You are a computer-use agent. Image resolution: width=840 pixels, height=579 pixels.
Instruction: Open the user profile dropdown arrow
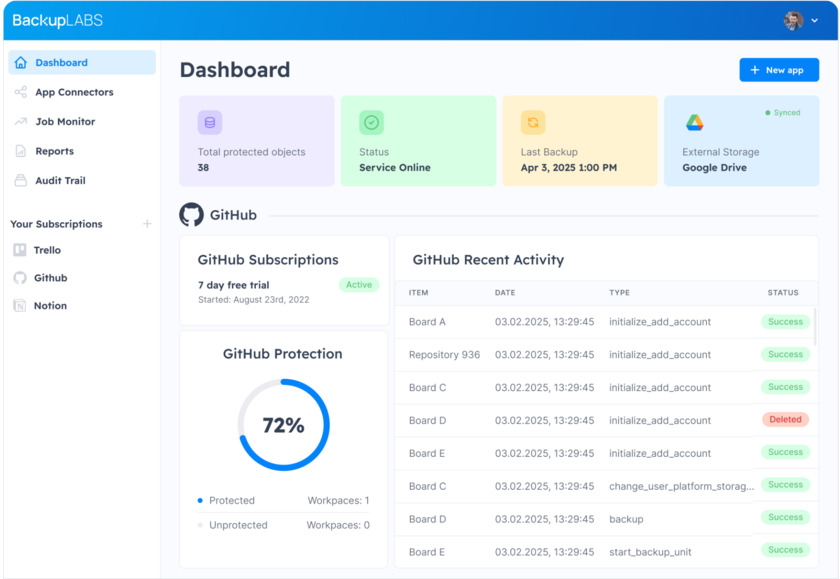[815, 21]
